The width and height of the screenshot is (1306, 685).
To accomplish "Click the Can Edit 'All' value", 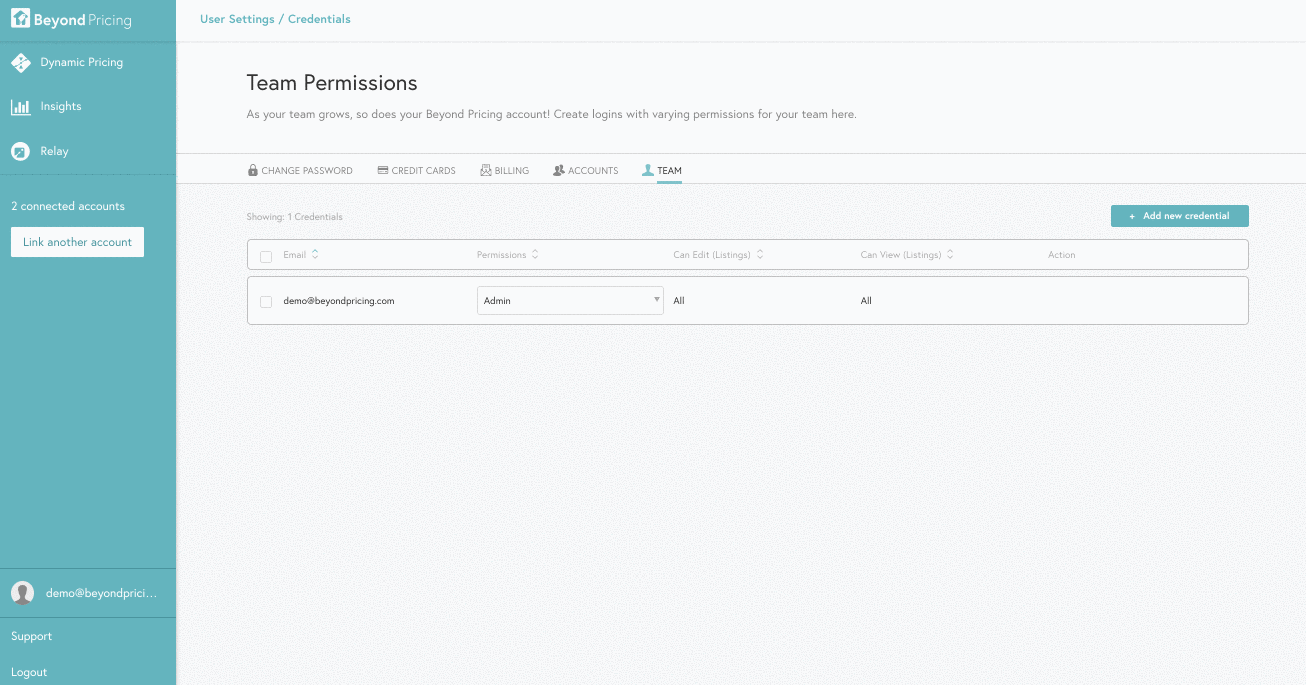I will pyautogui.click(x=679, y=301).
